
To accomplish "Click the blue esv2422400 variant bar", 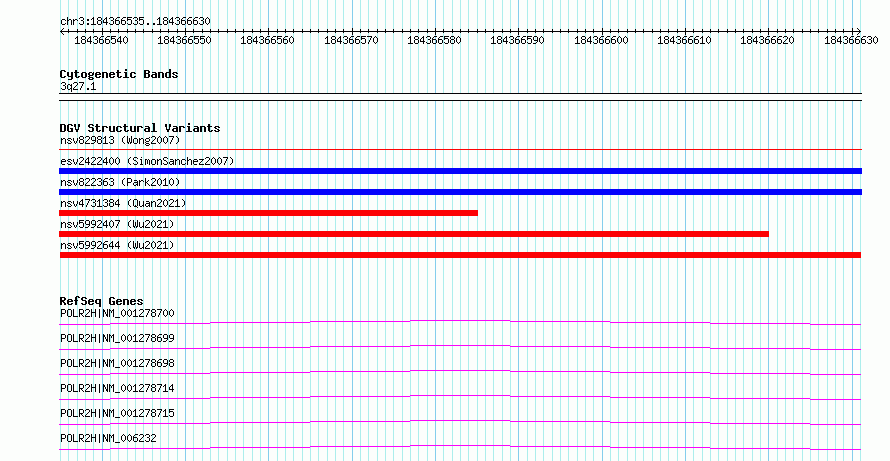I will click(x=460, y=171).
